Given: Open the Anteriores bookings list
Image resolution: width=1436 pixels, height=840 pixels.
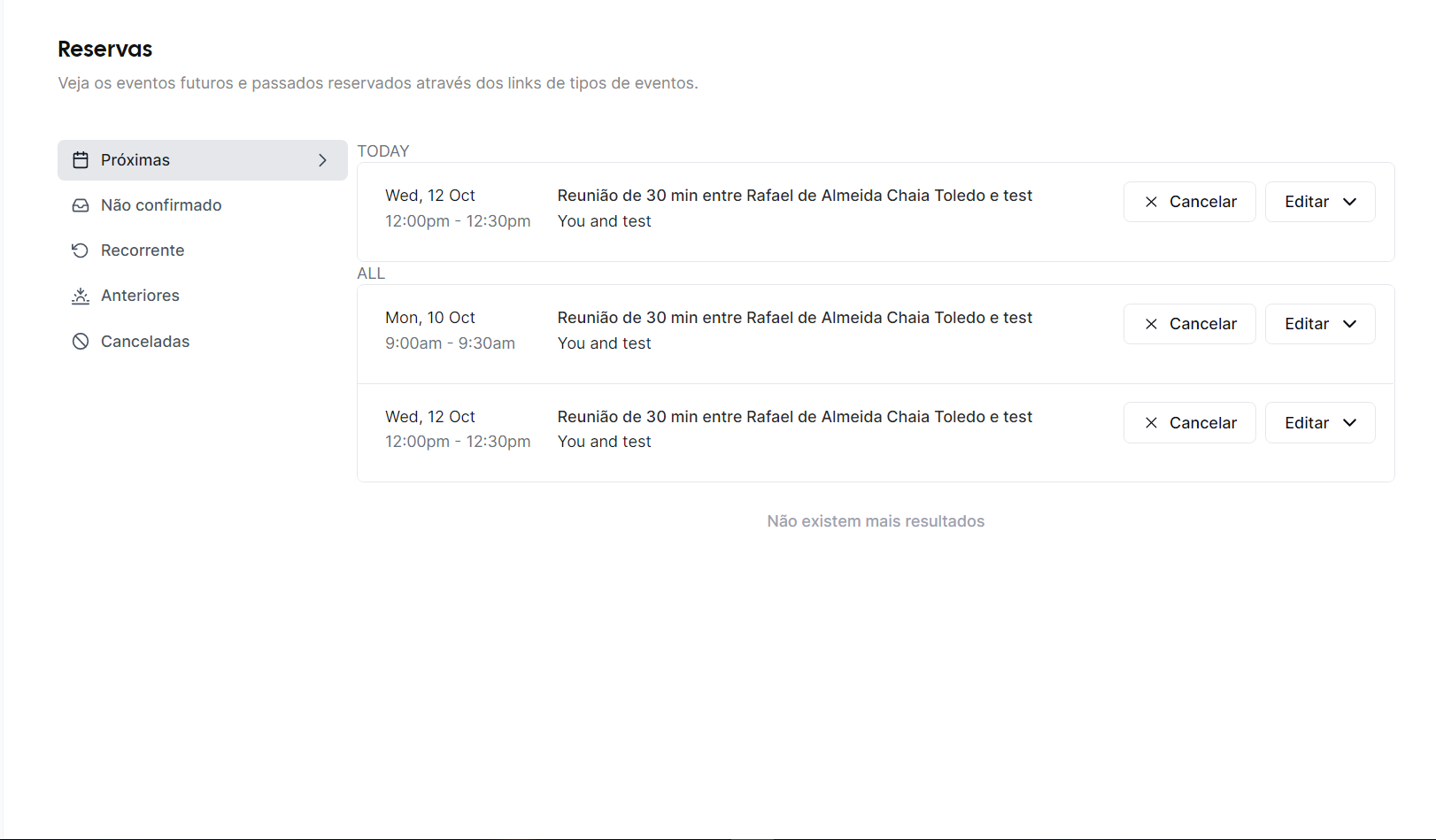Looking at the screenshot, I should click(x=139, y=295).
